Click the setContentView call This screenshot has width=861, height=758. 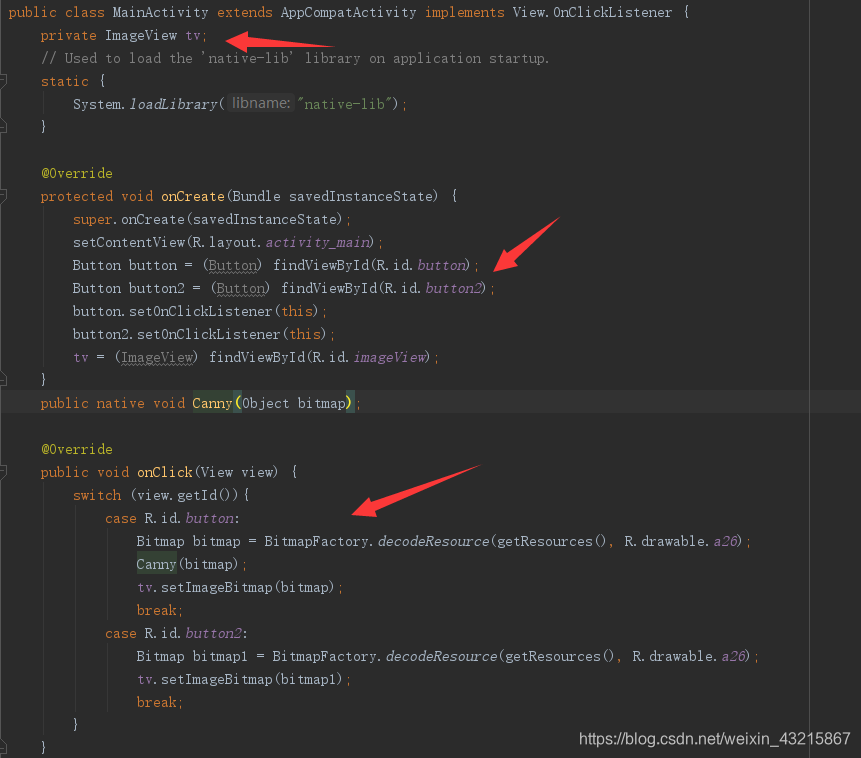pyautogui.click(x=129, y=242)
